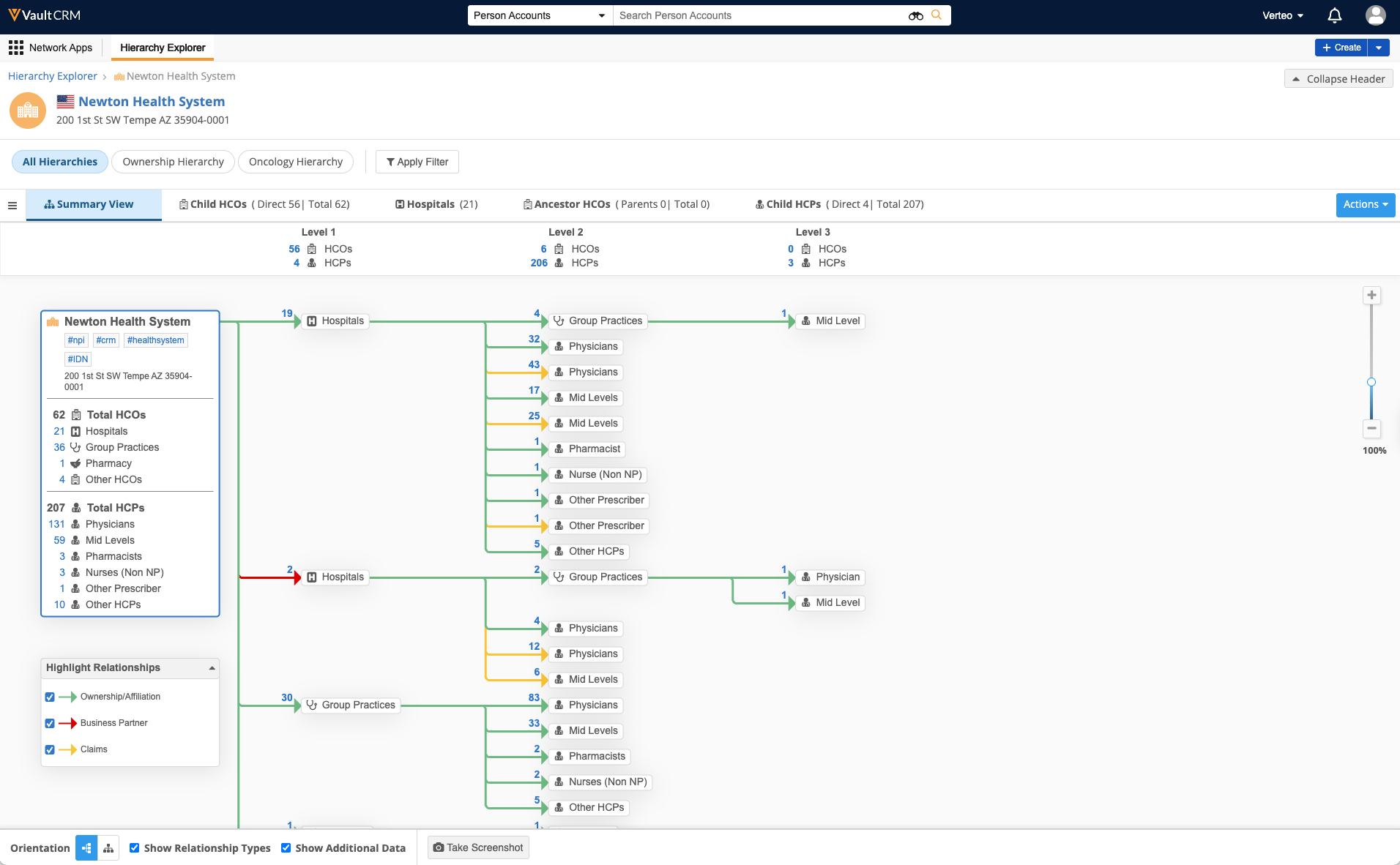Image resolution: width=1400 pixels, height=865 pixels.
Task: Select the Oncology Hierarchy tab
Action: coord(295,162)
